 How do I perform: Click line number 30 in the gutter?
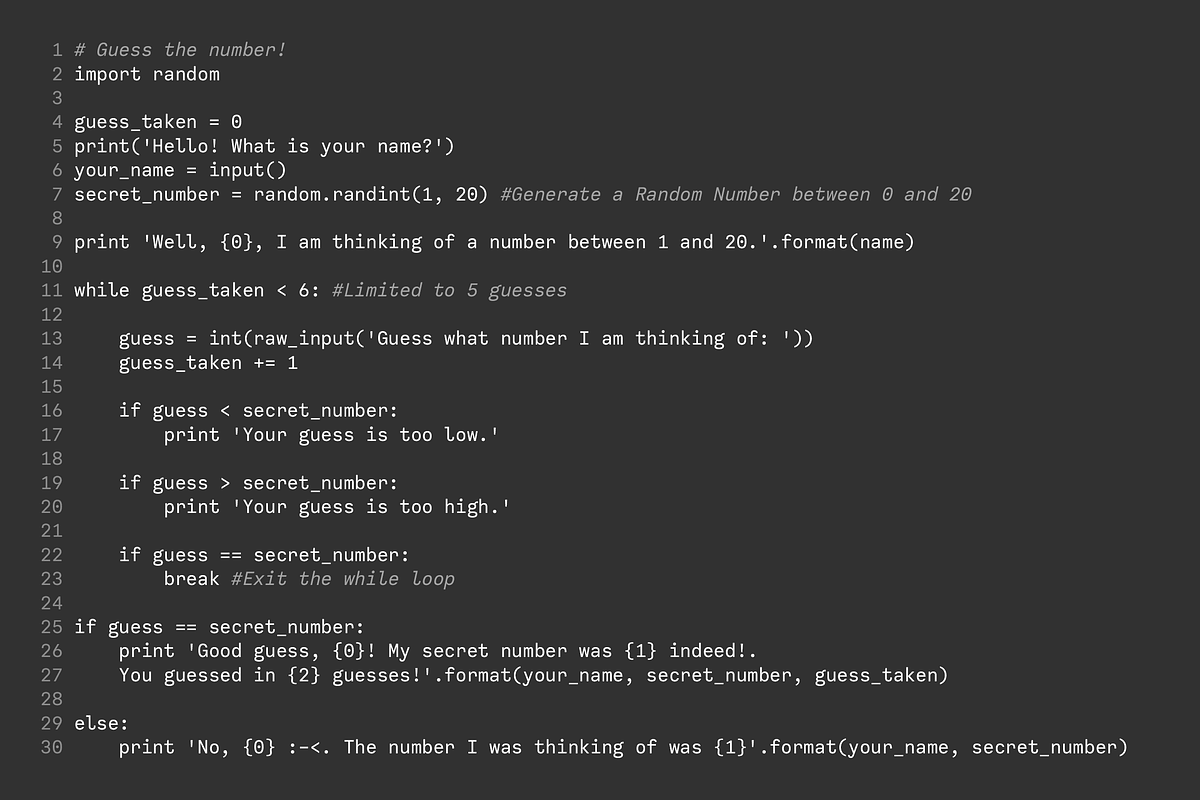tap(52, 747)
